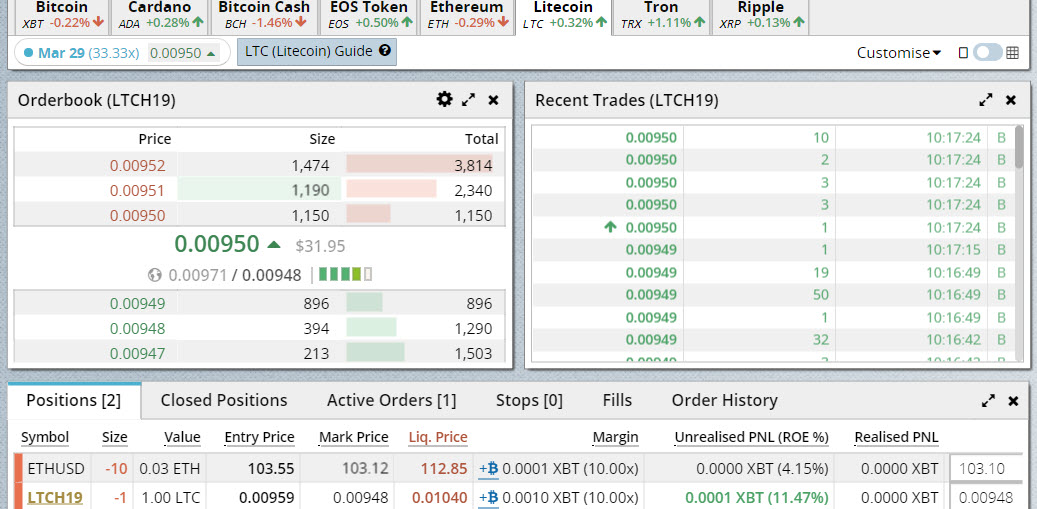Click the $31.95 USD price in Orderbook

[x=320, y=246]
